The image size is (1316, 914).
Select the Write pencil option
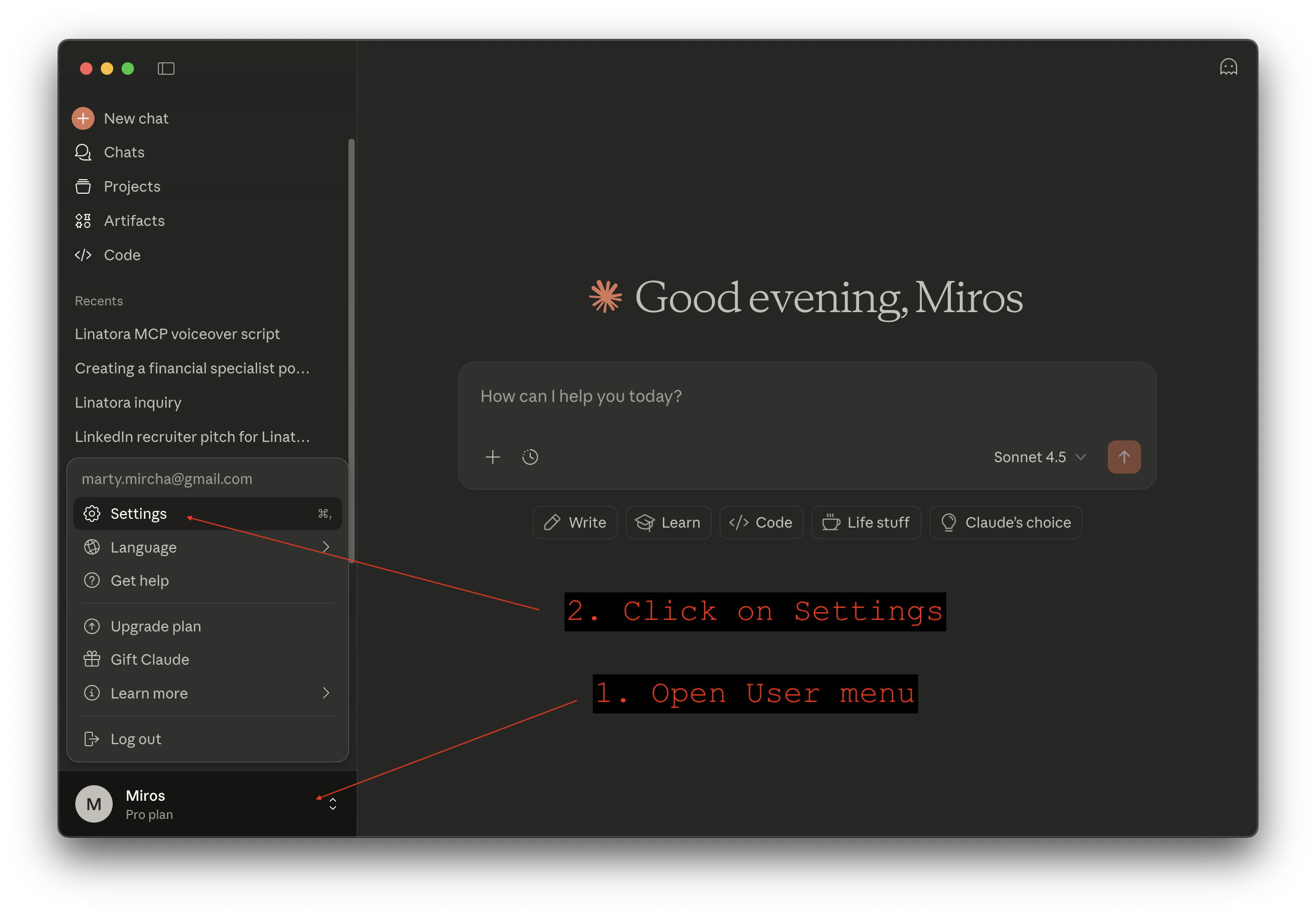[575, 522]
